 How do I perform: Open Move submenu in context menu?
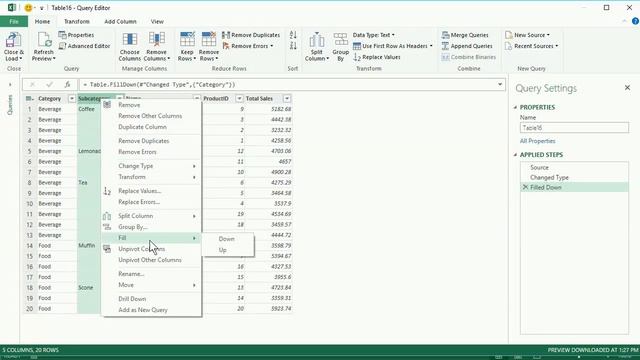(x=151, y=285)
